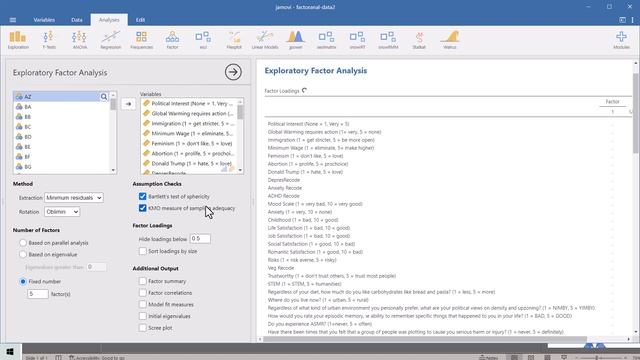The height and width of the screenshot is (360, 640).
Task: Select Immigration item in Variables box
Action: tap(189, 124)
